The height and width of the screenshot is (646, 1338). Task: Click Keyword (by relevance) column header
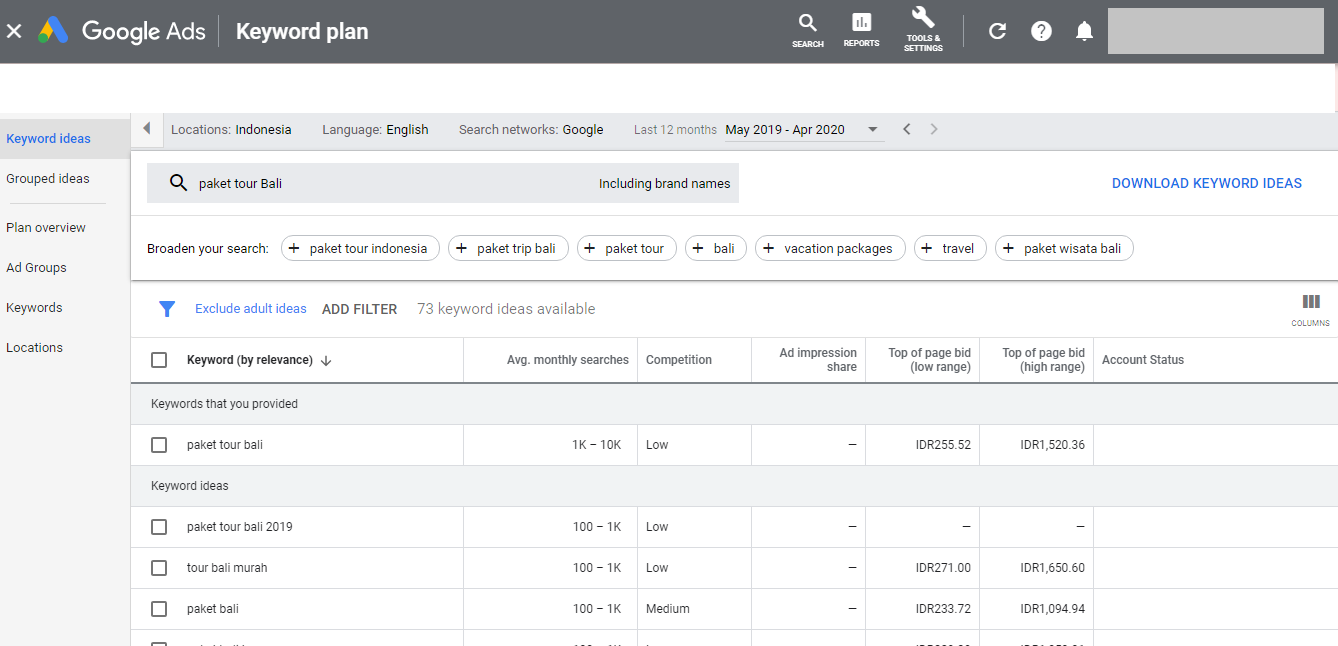click(250, 360)
